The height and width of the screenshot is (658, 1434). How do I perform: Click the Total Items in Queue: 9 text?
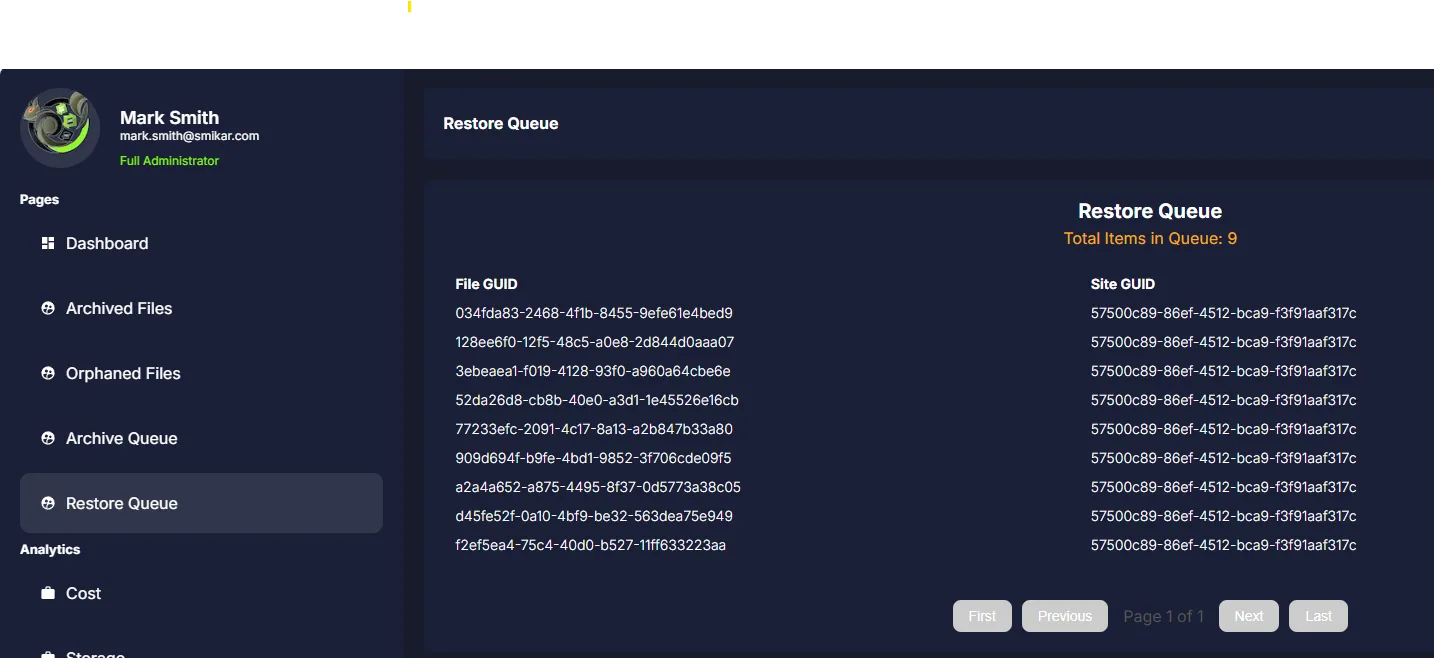point(1150,238)
